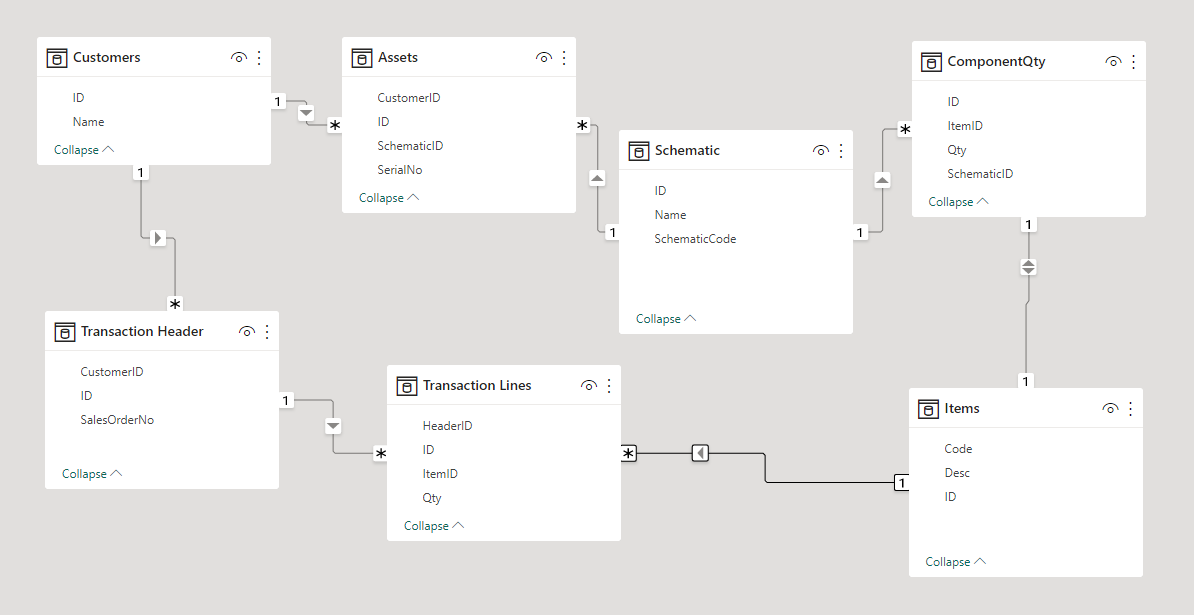1194x615 pixels.
Task: Click the one marker at Items left edge
Action: 902,483
